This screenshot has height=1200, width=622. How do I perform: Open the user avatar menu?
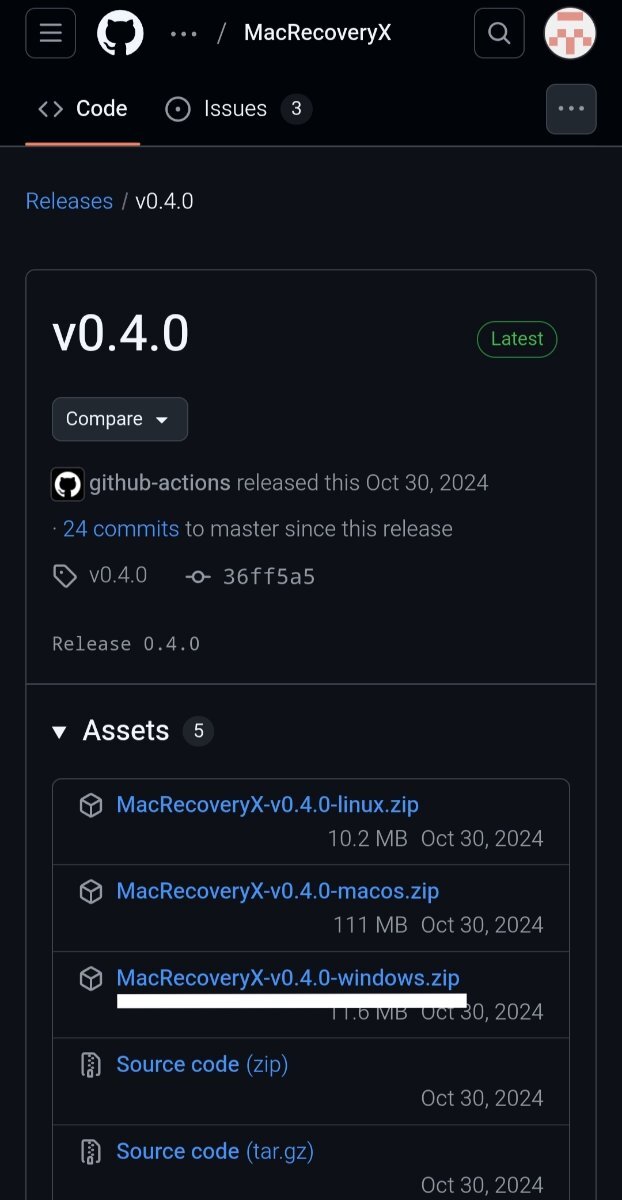click(x=570, y=33)
